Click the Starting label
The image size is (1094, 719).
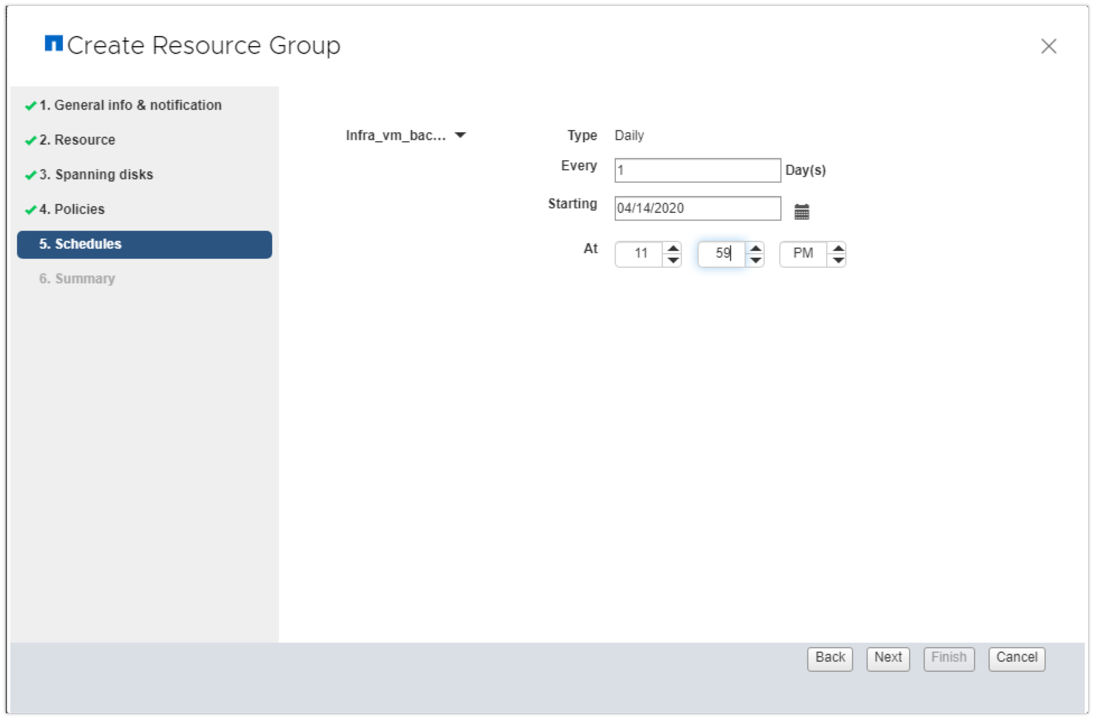tap(572, 204)
